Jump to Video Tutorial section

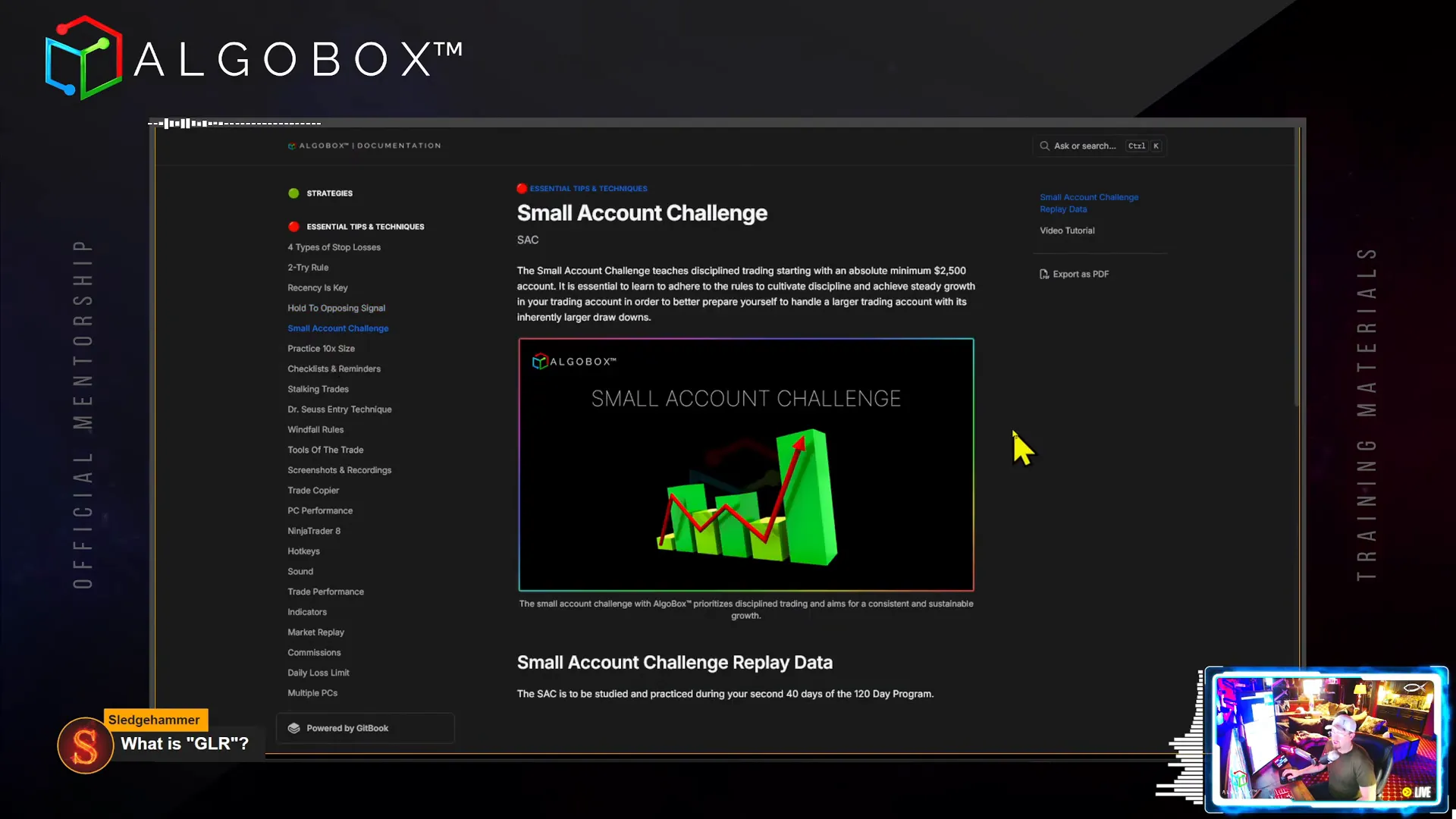coord(1067,231)
